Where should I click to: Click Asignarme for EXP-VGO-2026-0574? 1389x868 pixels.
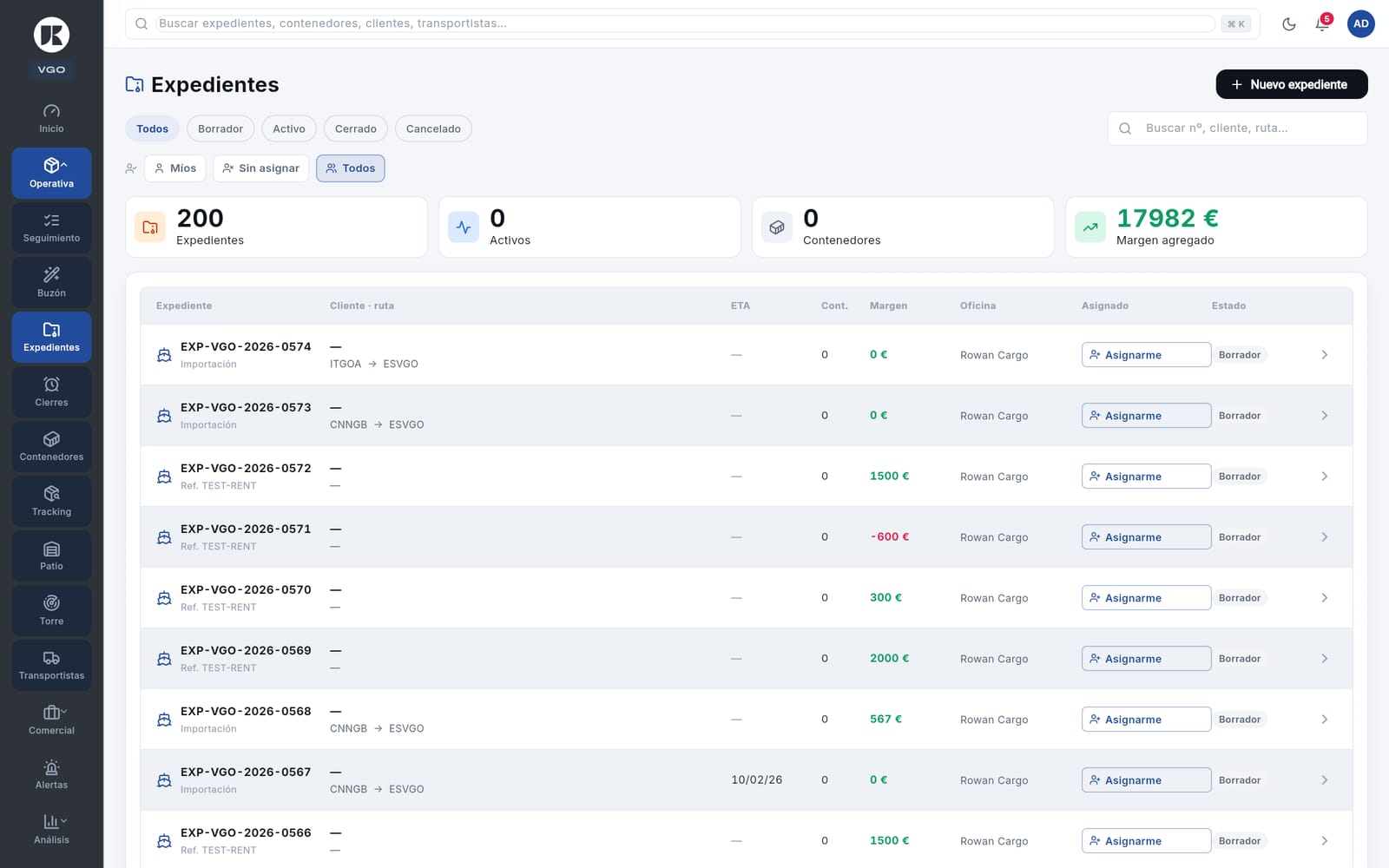click(x=1146, y=355)
